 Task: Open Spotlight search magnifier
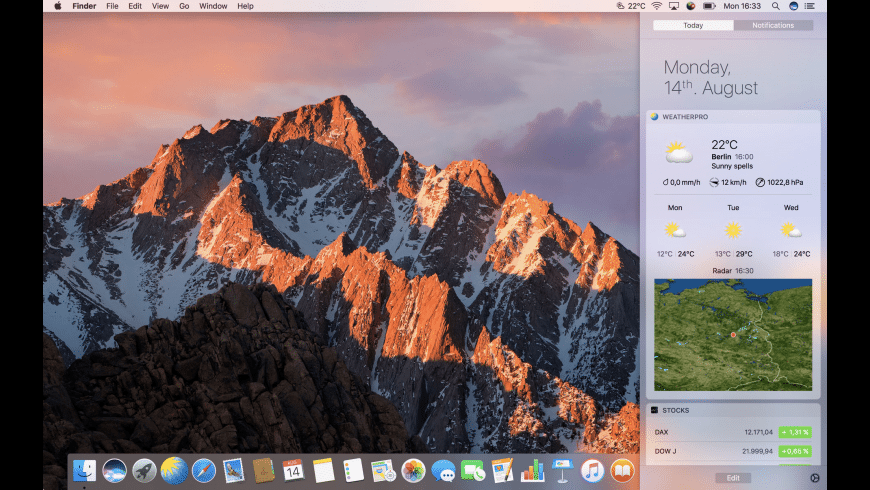(775, 6)
